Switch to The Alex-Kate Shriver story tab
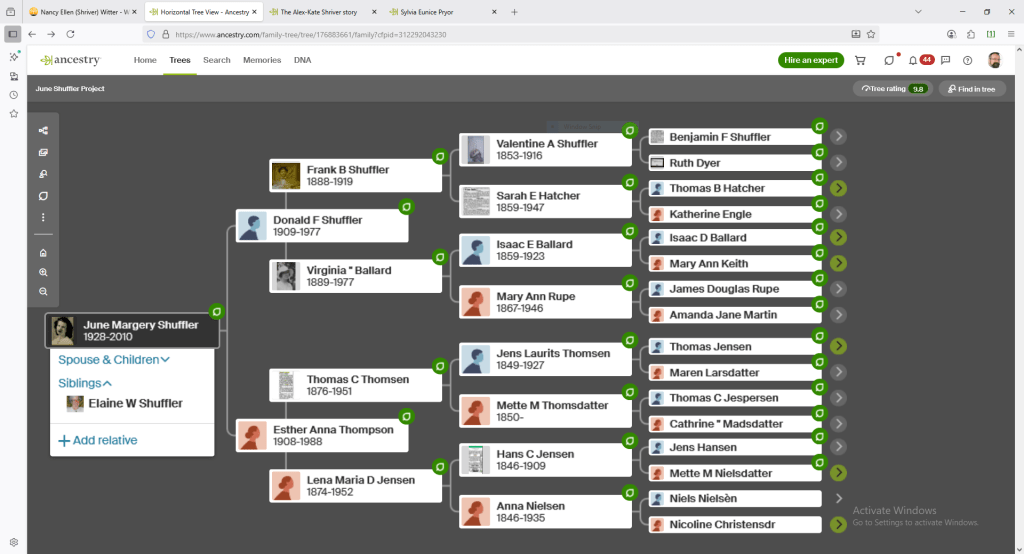The width and height of the screenshot is (1024, 554). coord(320,12)
